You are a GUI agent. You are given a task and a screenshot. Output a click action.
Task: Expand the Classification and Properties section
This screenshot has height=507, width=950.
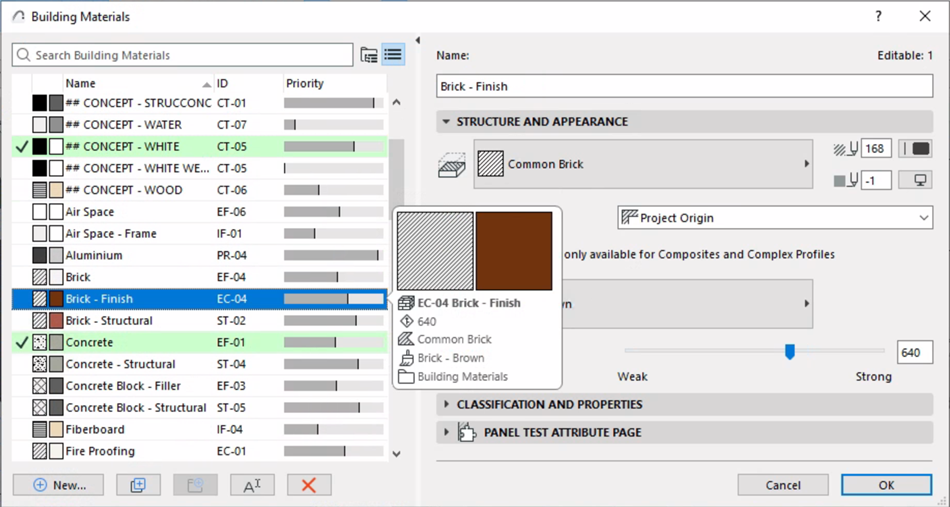point(447,404)
